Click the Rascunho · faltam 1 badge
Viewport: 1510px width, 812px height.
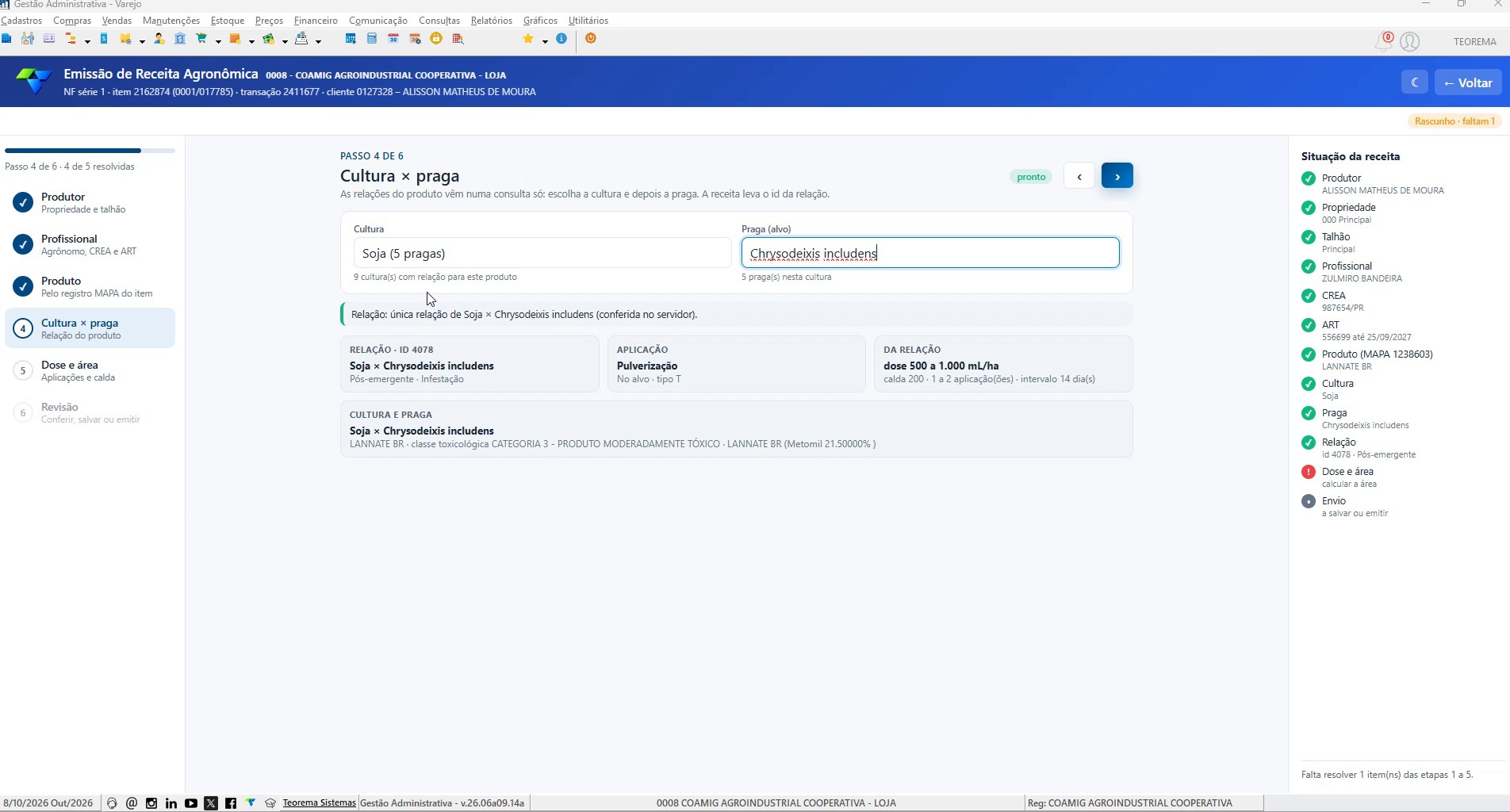(x=1454, y=121)
